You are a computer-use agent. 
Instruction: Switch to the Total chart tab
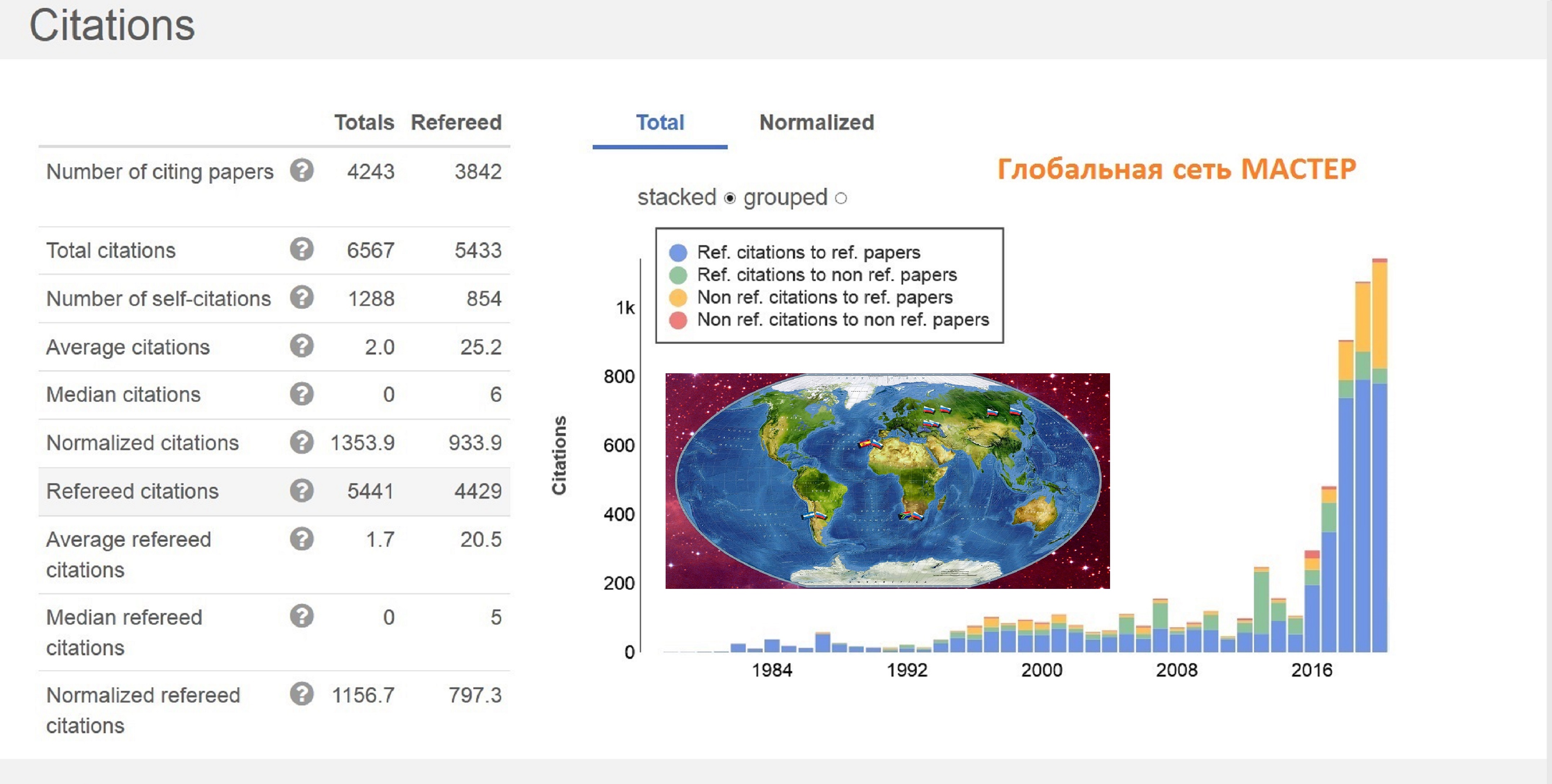(x=660, y=123)
